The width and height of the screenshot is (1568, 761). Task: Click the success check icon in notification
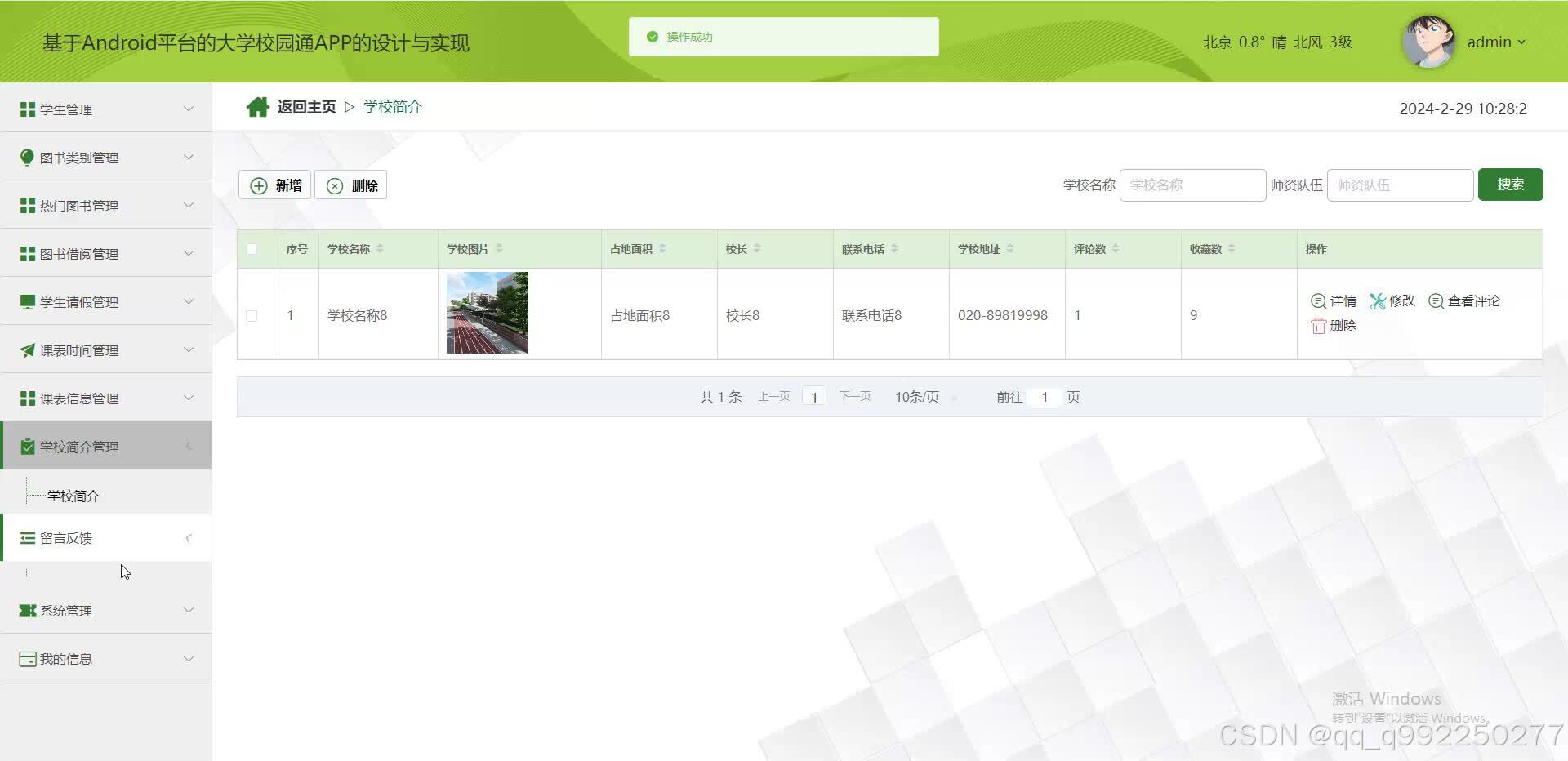[652, 37]
